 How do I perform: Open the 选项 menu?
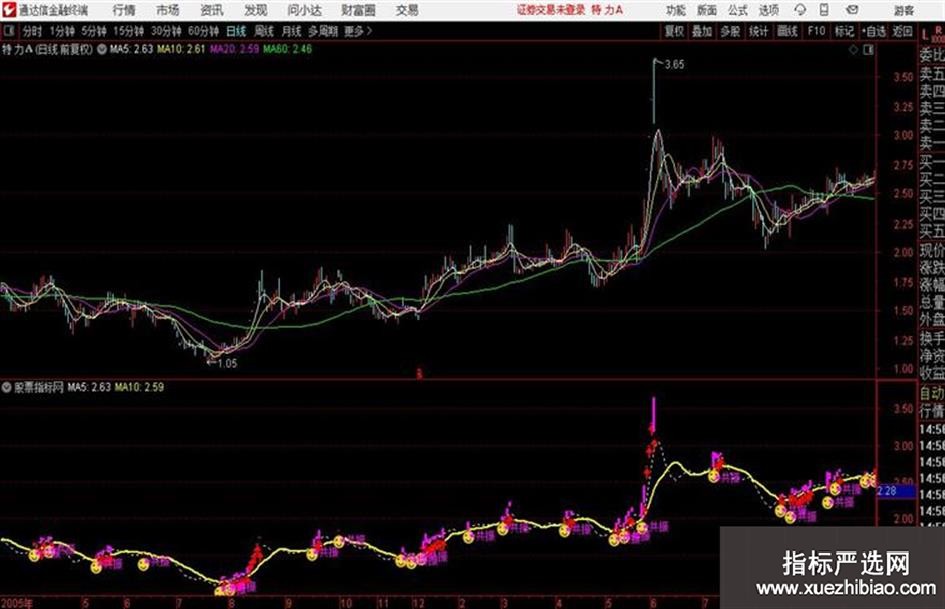pos(768,10)
